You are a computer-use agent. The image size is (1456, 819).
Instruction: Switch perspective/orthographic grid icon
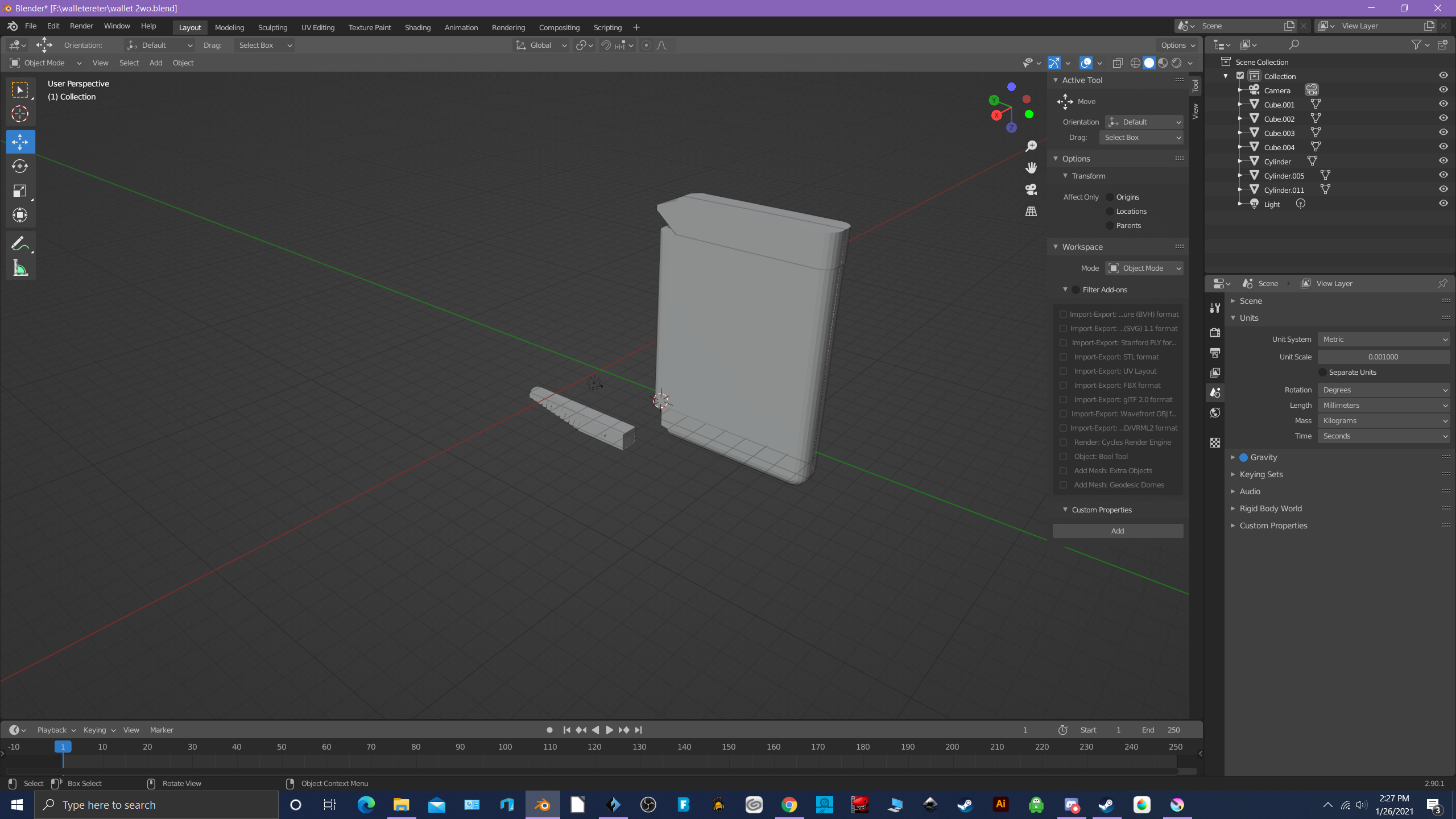(x=1031, y=211)
